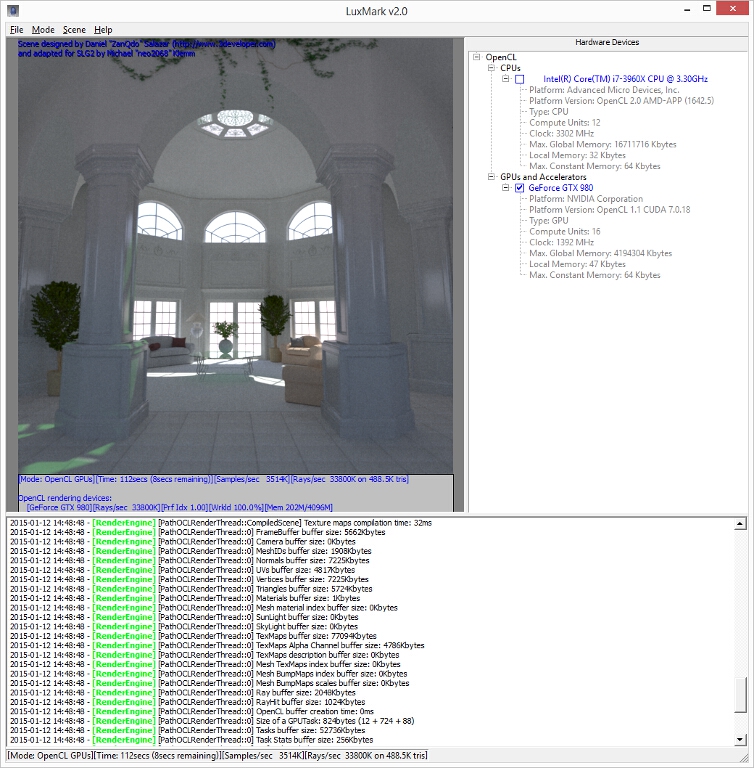This screenshot has height=768, width=754.
Task: Maximize the LuxMark window
Action: click(689, 9)
